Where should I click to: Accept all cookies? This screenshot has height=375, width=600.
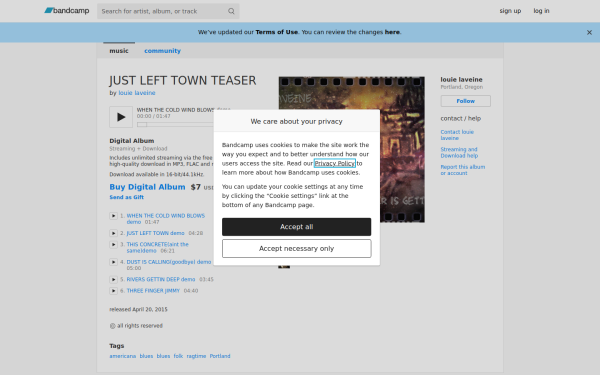click(297, 227)
